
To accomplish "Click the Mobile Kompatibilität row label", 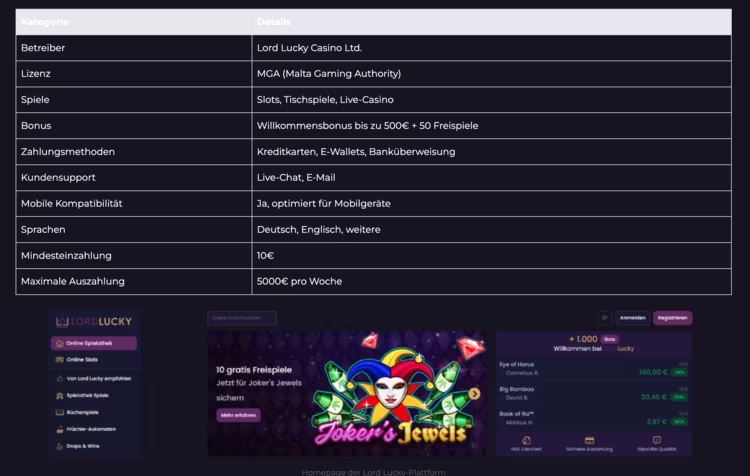I will 71,203.
